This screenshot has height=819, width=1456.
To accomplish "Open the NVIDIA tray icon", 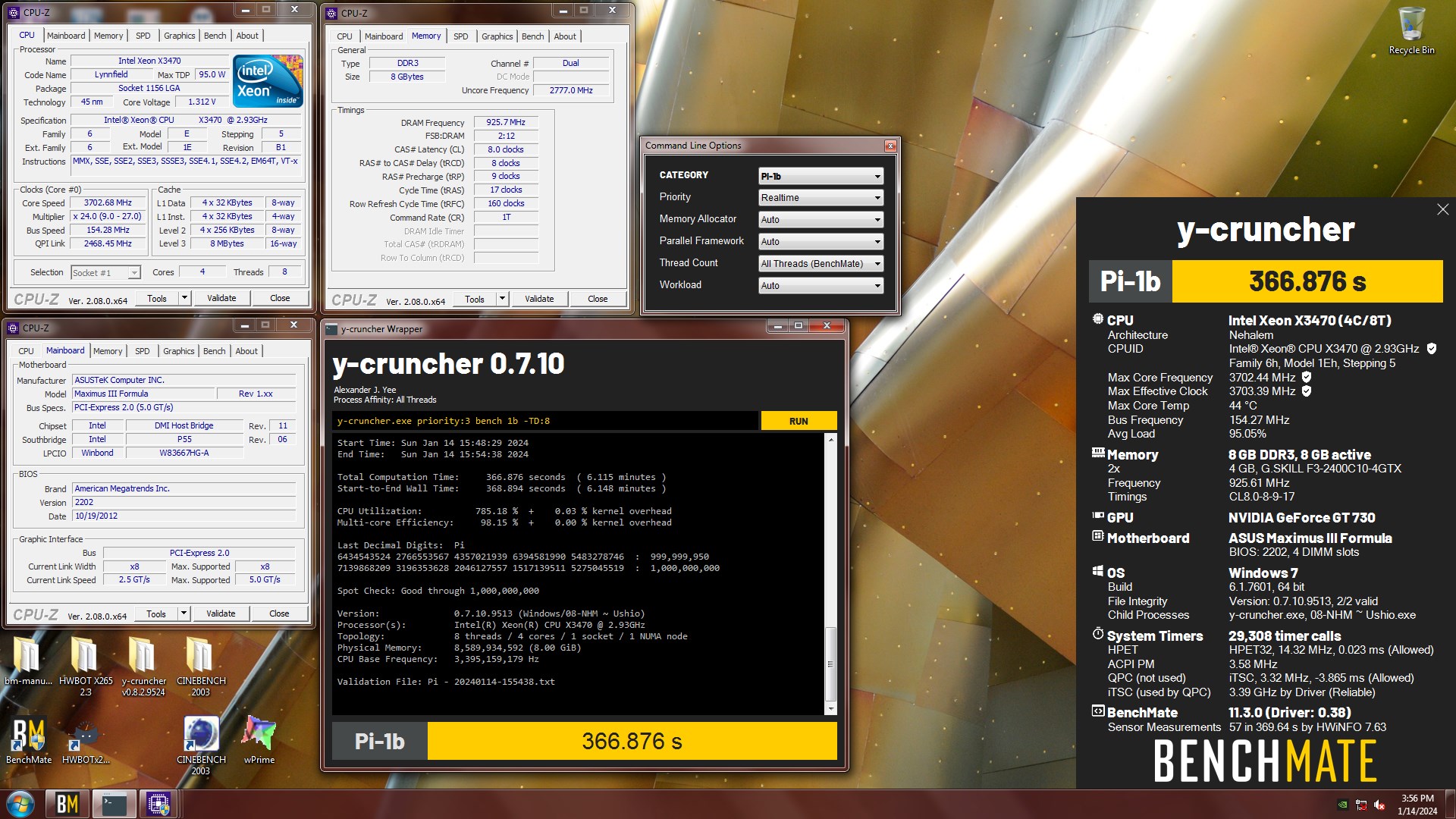I will point(1343,805).
